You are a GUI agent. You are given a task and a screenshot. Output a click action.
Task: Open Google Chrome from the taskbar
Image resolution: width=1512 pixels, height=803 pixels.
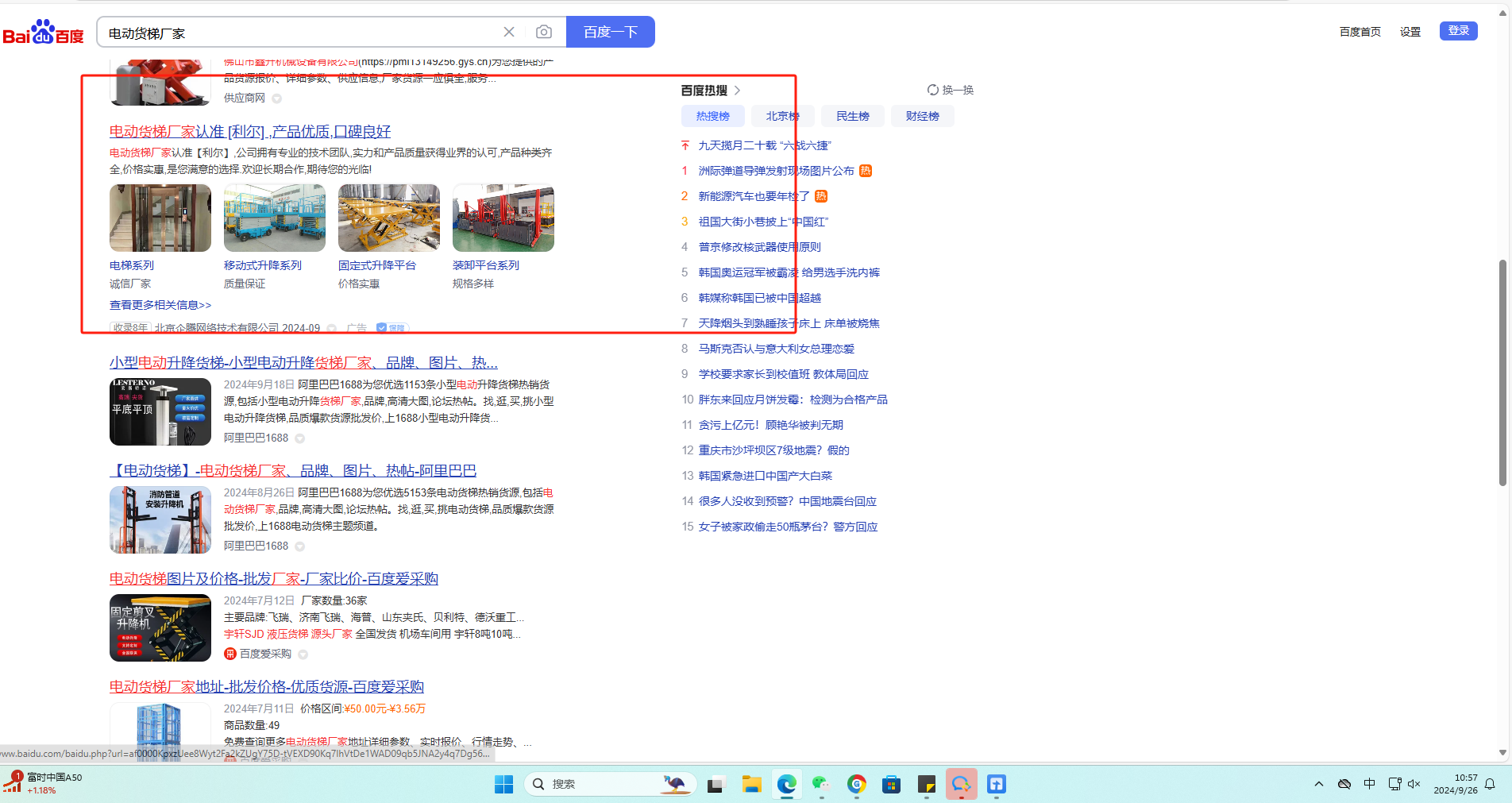tap(856, 784)
